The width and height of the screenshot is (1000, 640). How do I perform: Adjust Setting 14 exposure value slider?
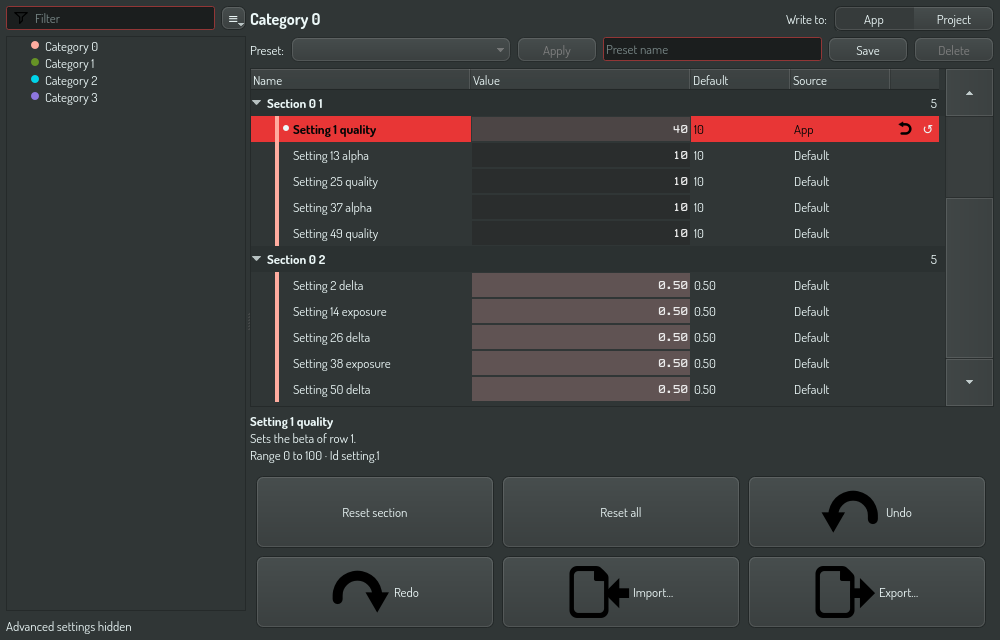pyautogui.click(x=580, y=312)
